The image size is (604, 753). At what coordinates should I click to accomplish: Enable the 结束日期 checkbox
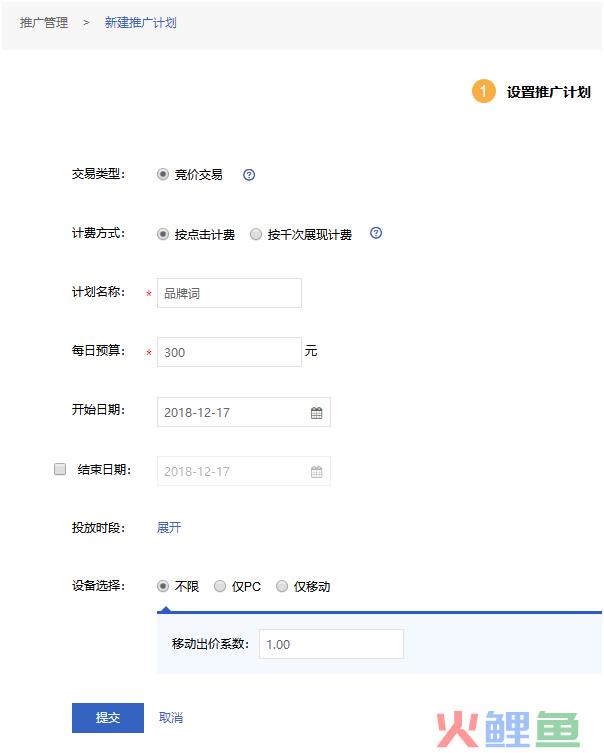click(x=60, y=469)
